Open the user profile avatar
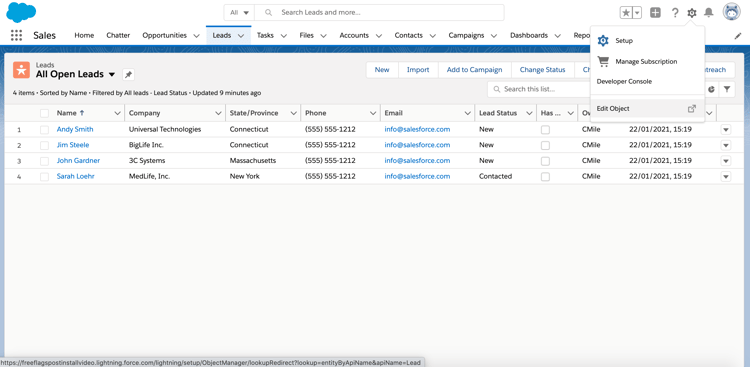This screenshot has height=367, width=750. pos(731,12)
